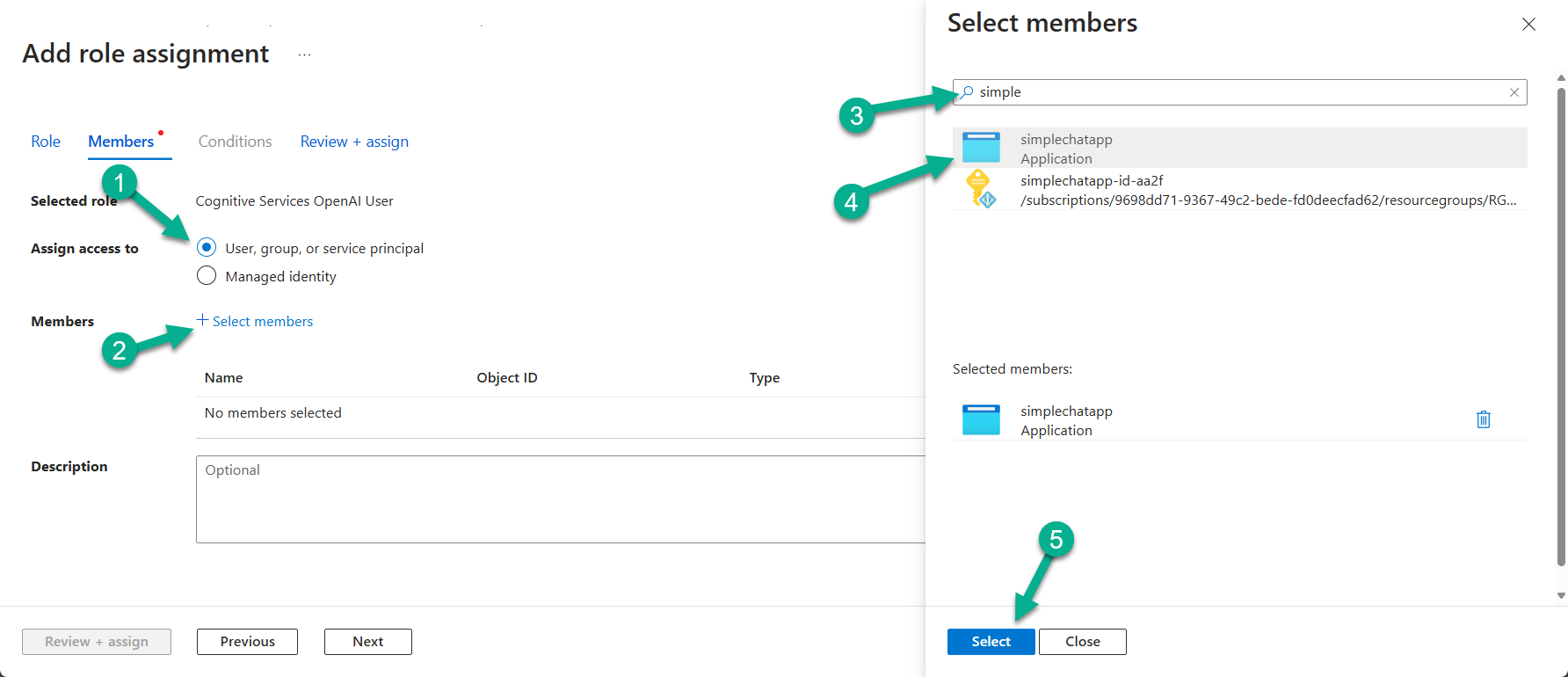Click the subscriptions path under simplechatapp-id-aa2f
Screen dimensions: 1568x677
point(1268,200)
